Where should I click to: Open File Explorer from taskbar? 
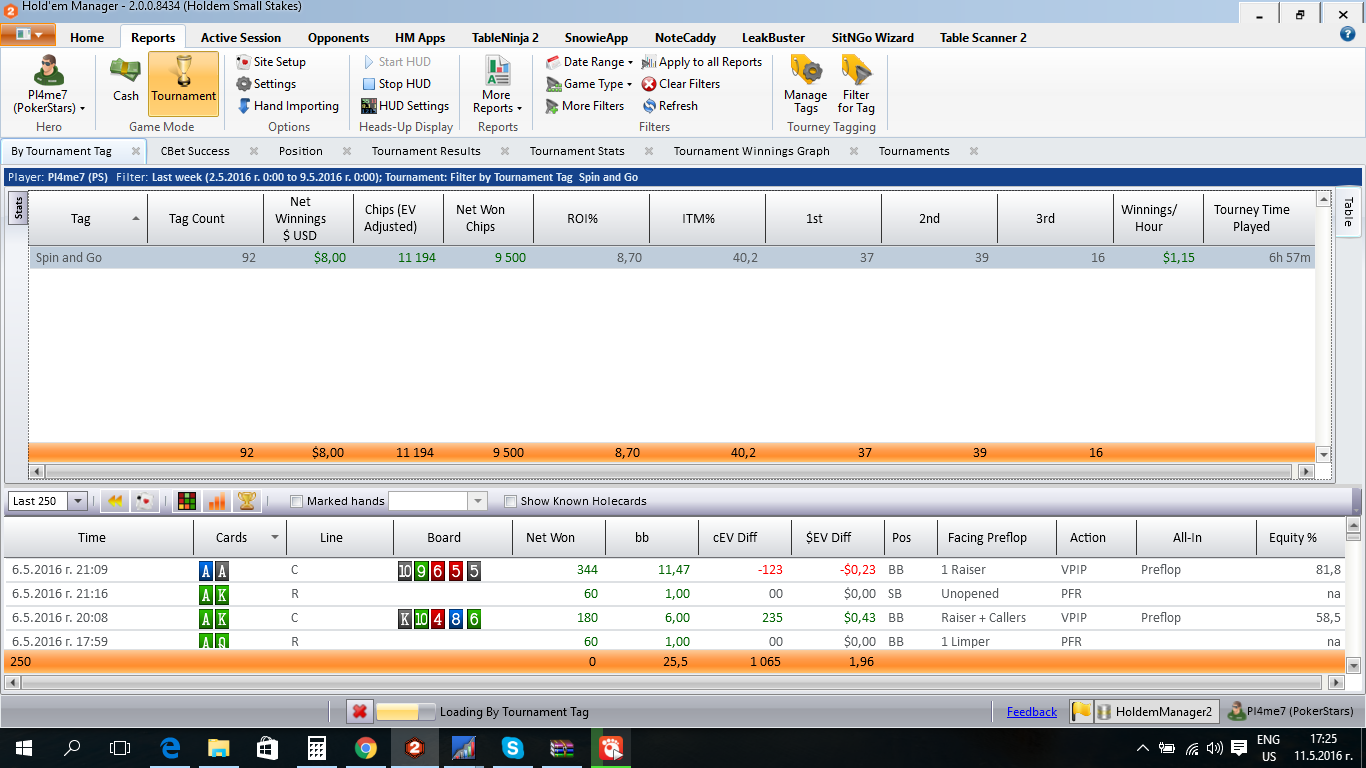pos(218,748)
